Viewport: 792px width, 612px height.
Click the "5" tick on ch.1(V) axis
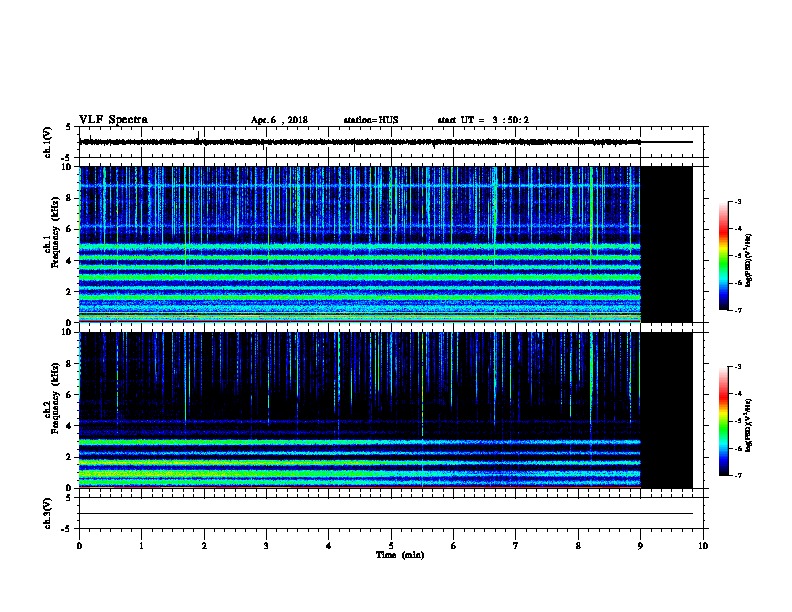pos(69,127)
